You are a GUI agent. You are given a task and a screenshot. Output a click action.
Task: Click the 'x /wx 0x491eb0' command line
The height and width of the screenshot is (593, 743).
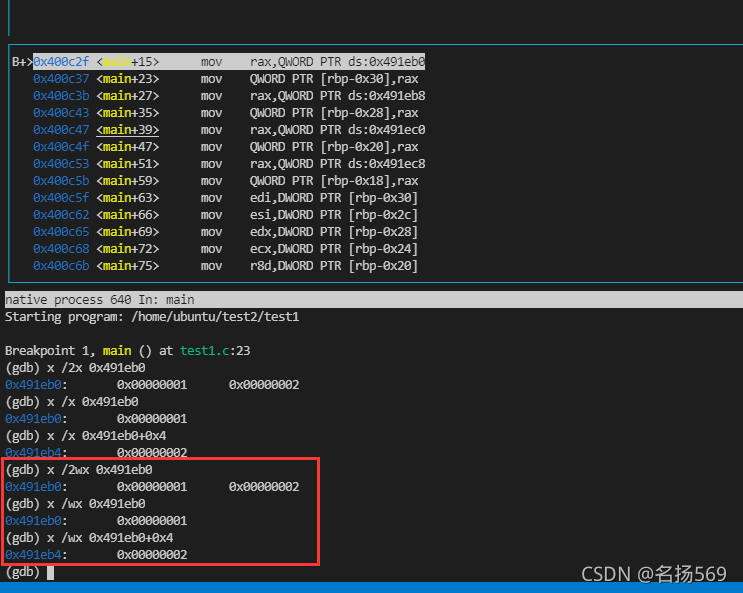(75, 504)
